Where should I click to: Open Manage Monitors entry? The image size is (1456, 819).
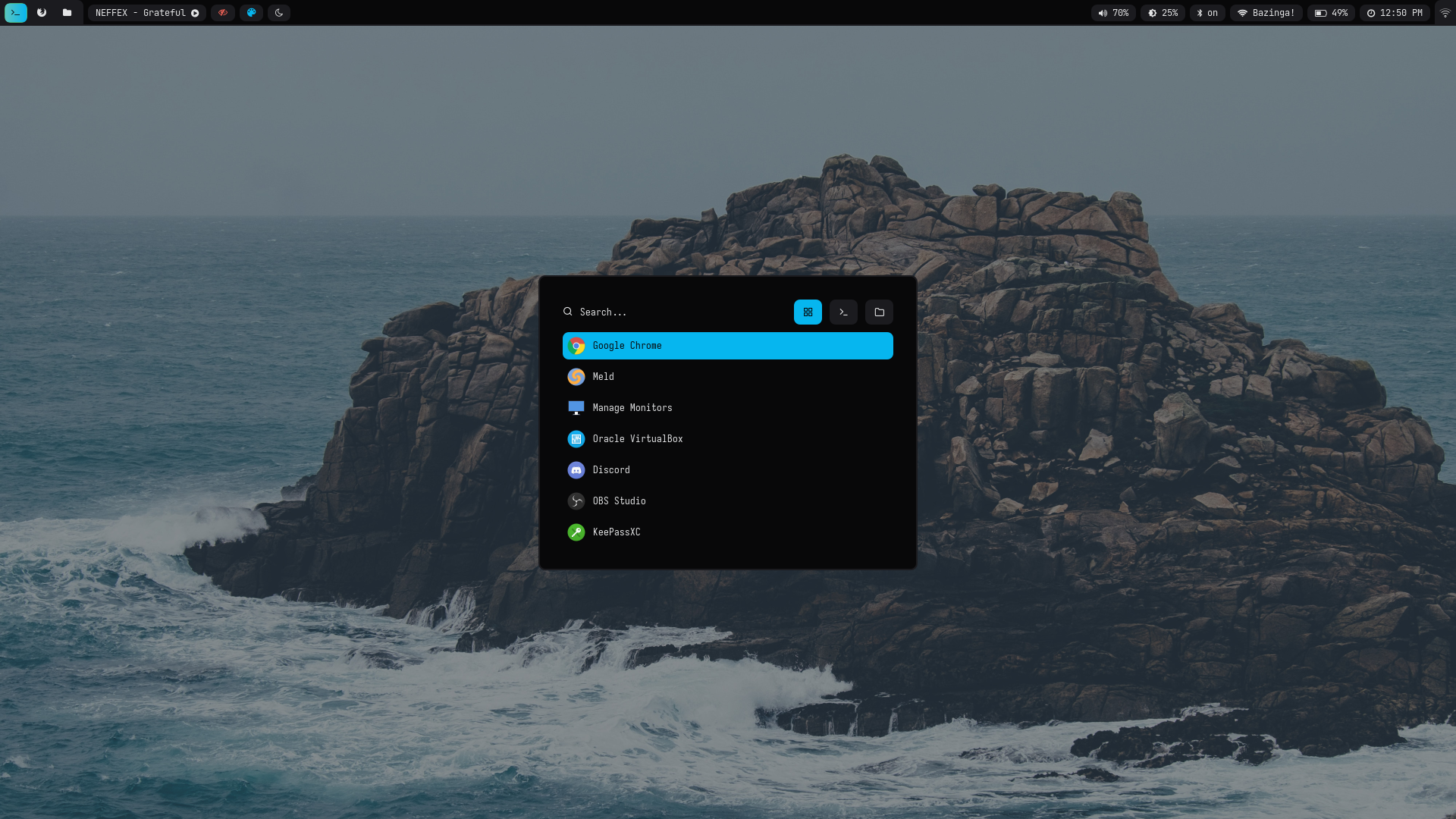[728, 408]
